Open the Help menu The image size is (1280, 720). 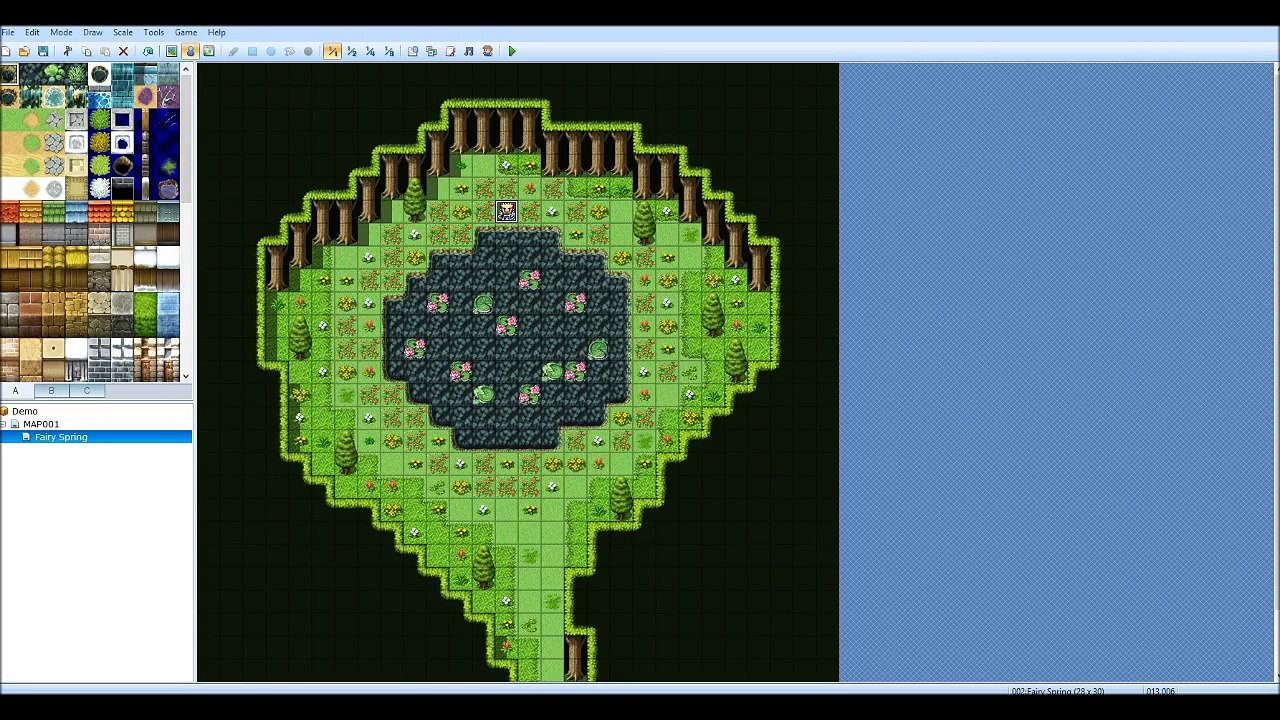(217, 32)
